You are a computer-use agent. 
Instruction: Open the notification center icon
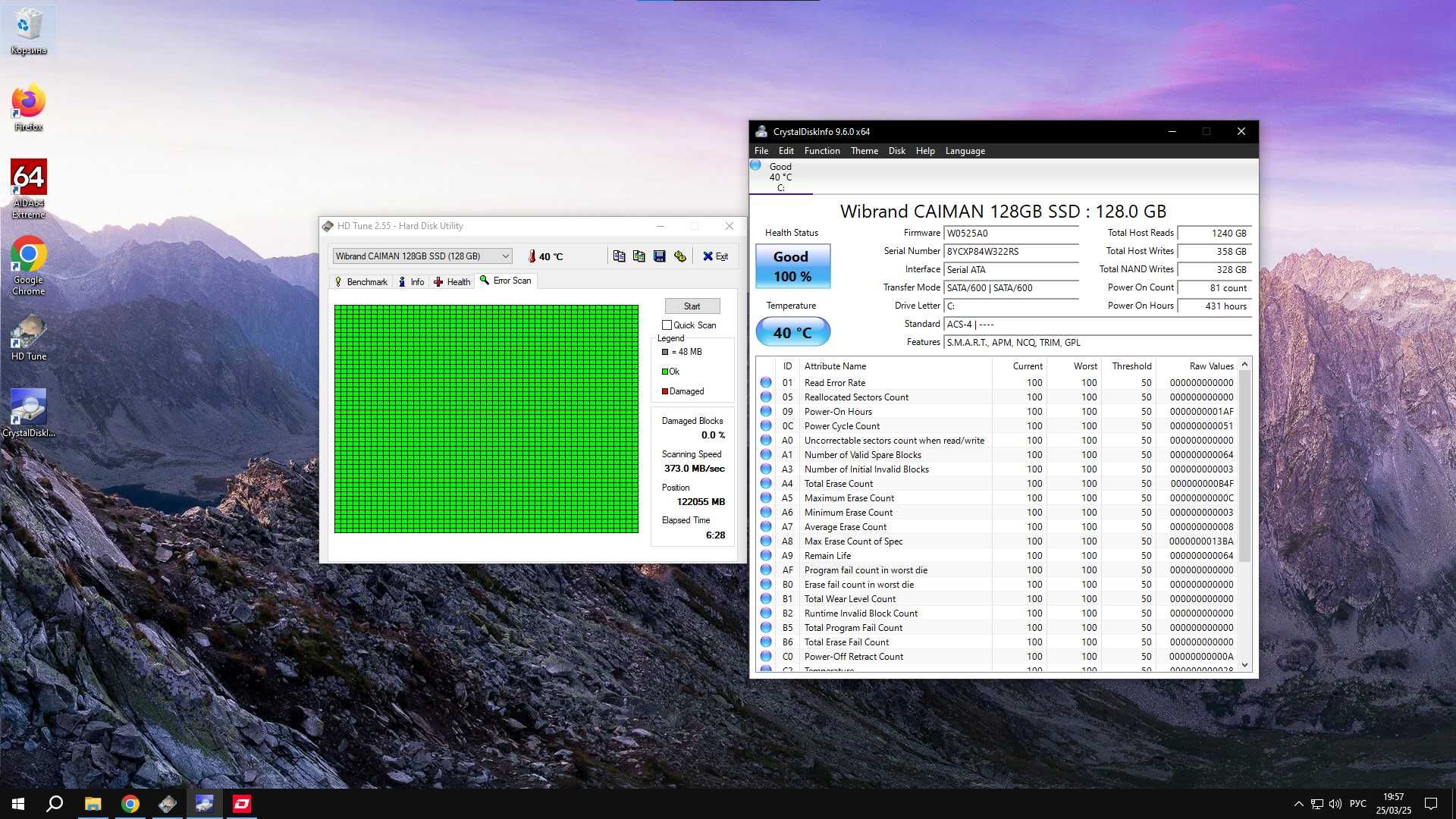(x=1431, y=804)
